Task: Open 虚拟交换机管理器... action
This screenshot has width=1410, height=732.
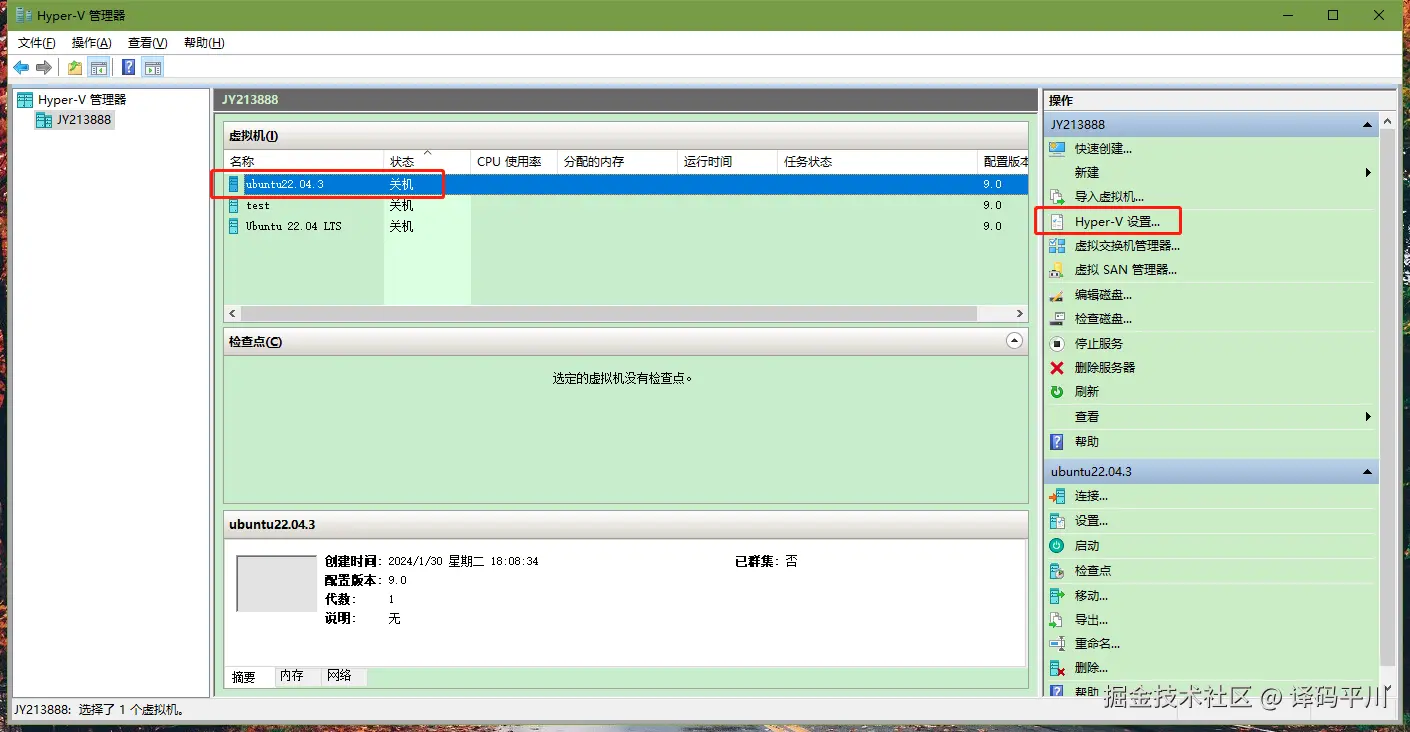Action: point(1127,245)
